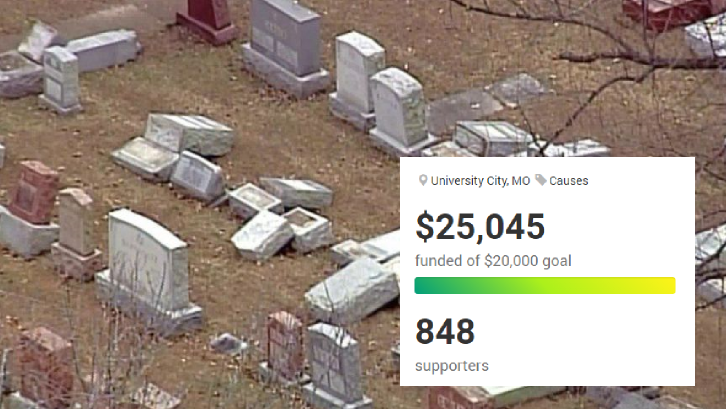Click the location pin icon
Image resolution: width=726 pixels, height=409 pixels.
point(422,181)
